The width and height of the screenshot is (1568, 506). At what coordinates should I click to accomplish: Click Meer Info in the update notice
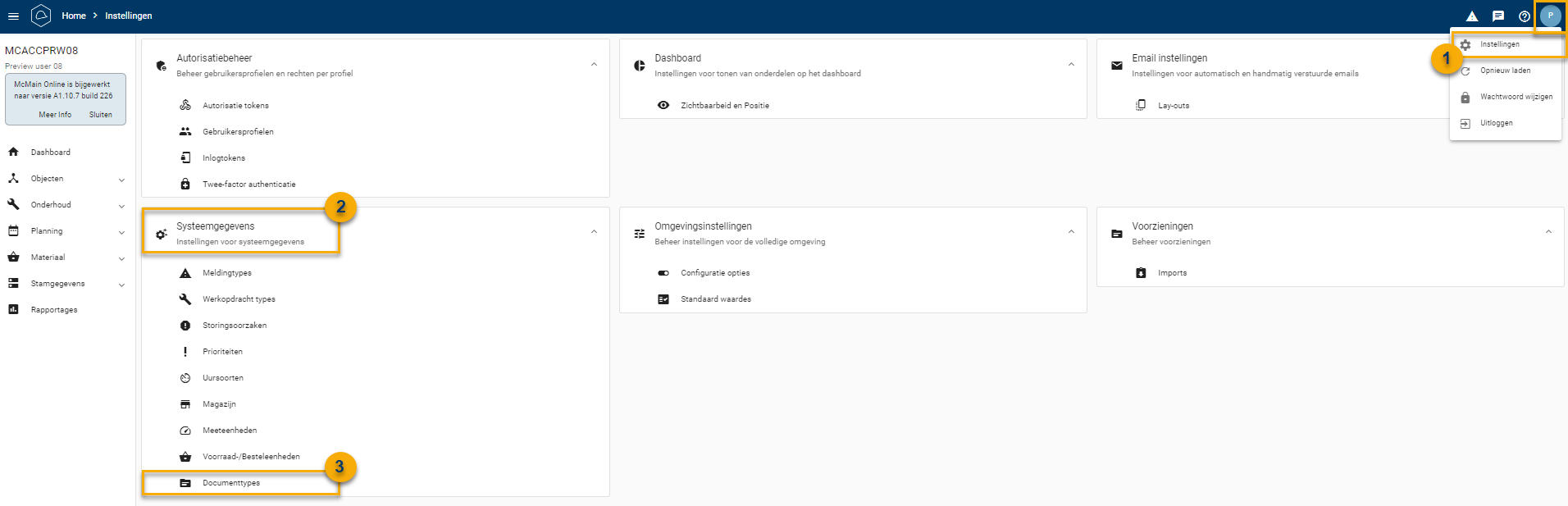[55, 115]
